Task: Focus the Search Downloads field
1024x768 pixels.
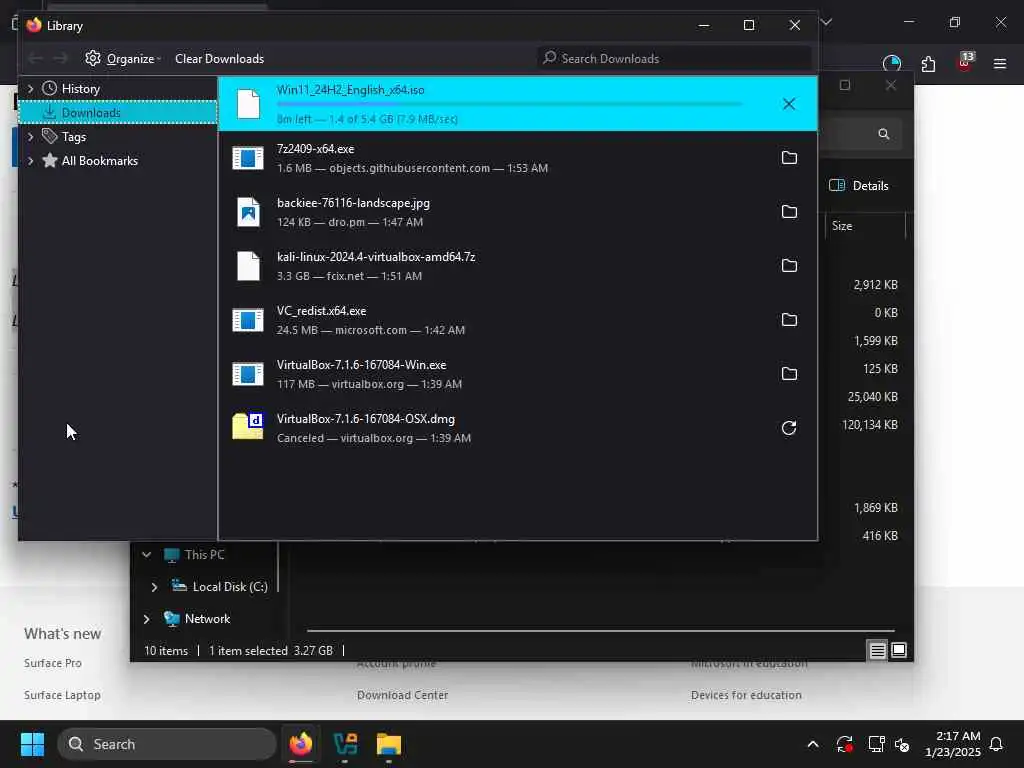Action: (675, 59)
